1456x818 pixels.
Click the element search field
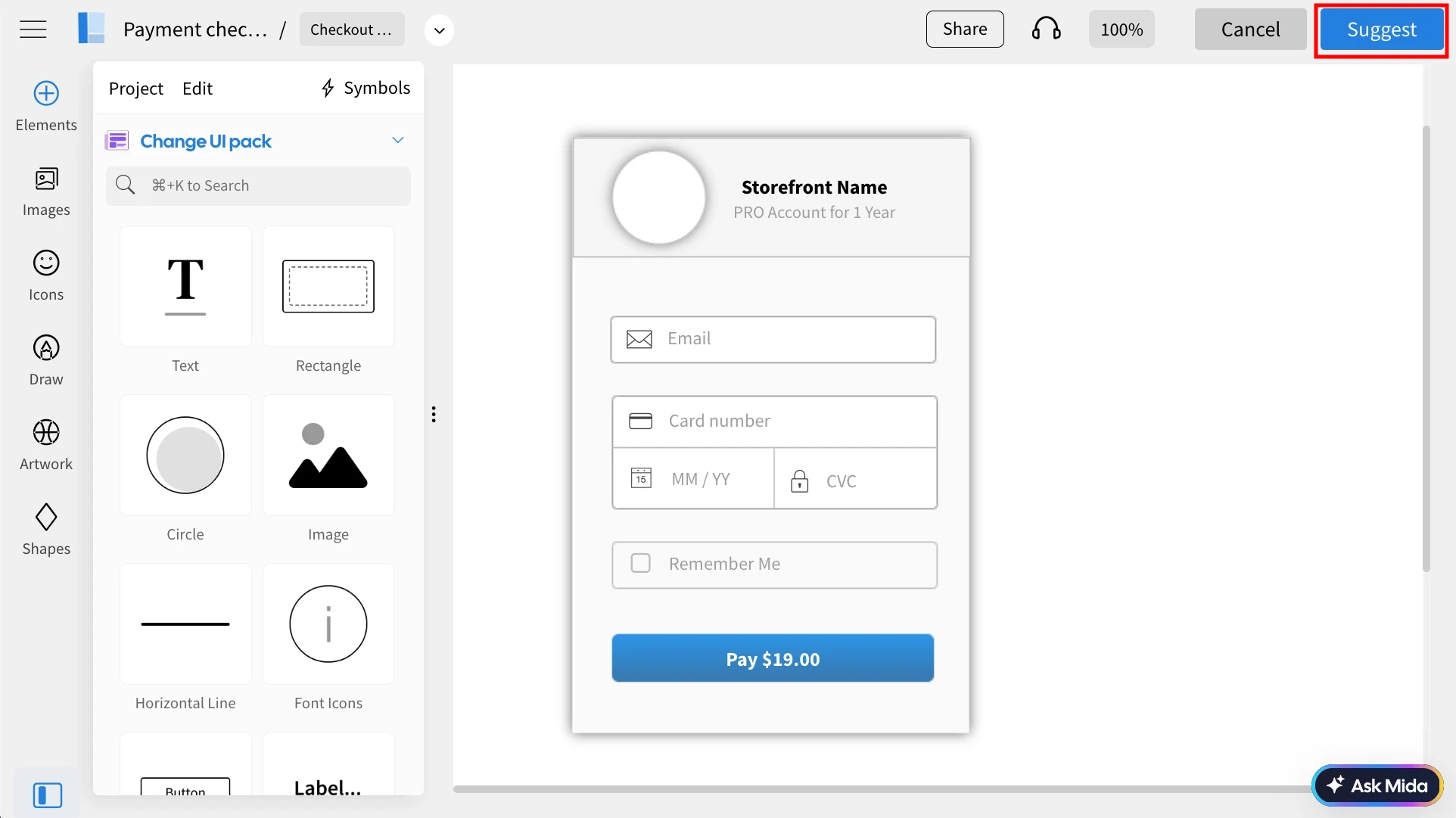258,185
